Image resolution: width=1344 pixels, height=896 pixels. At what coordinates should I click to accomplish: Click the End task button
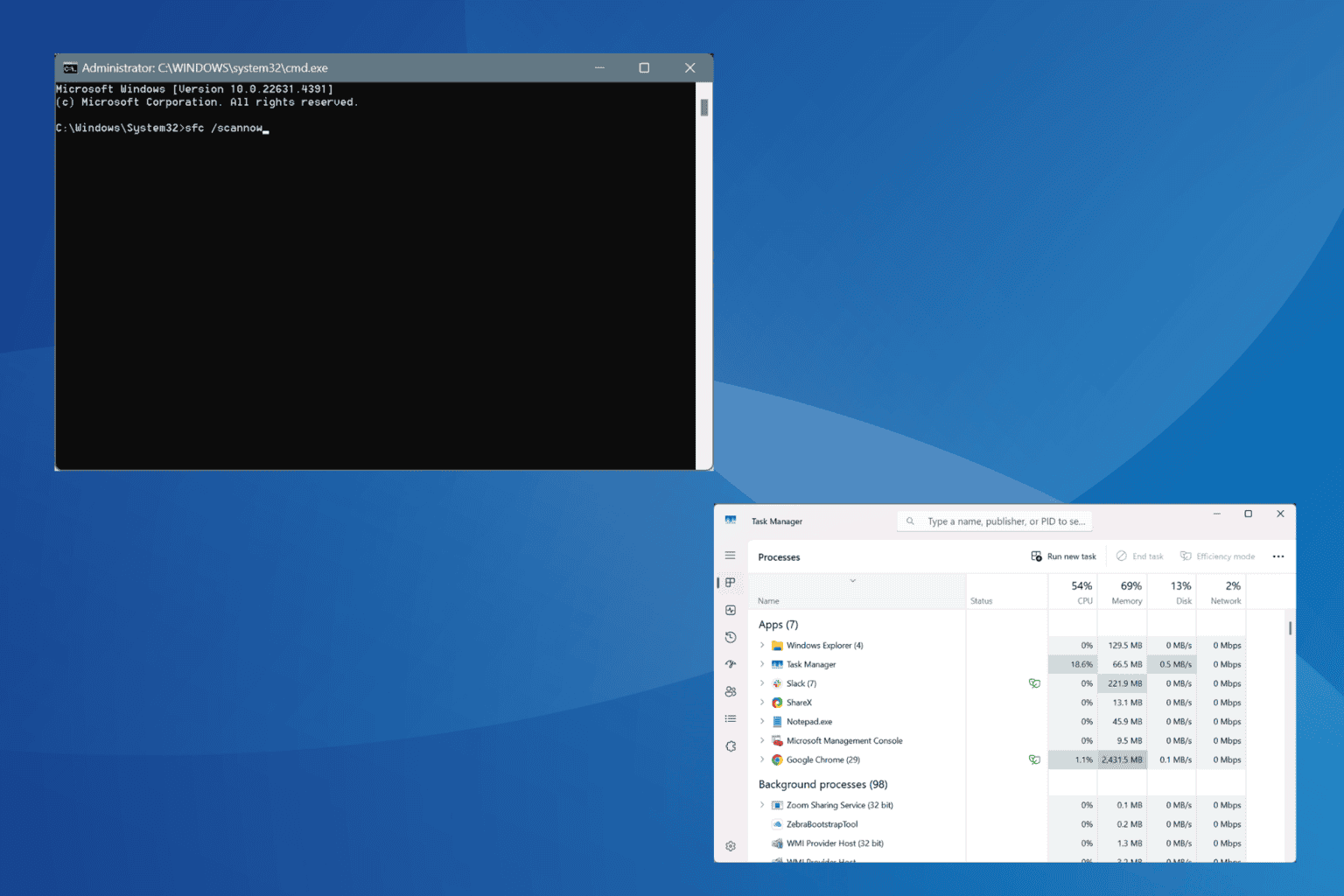point(1139,556)
